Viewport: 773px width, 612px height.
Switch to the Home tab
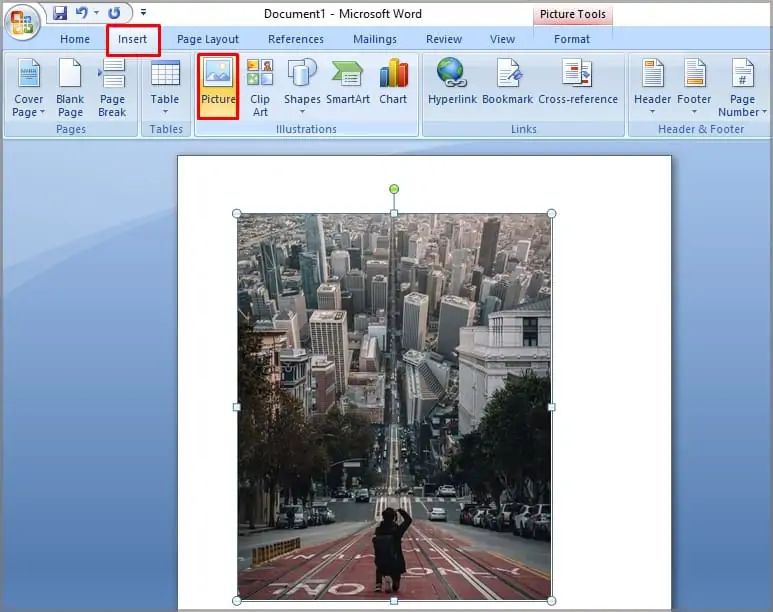click(75, 39)
